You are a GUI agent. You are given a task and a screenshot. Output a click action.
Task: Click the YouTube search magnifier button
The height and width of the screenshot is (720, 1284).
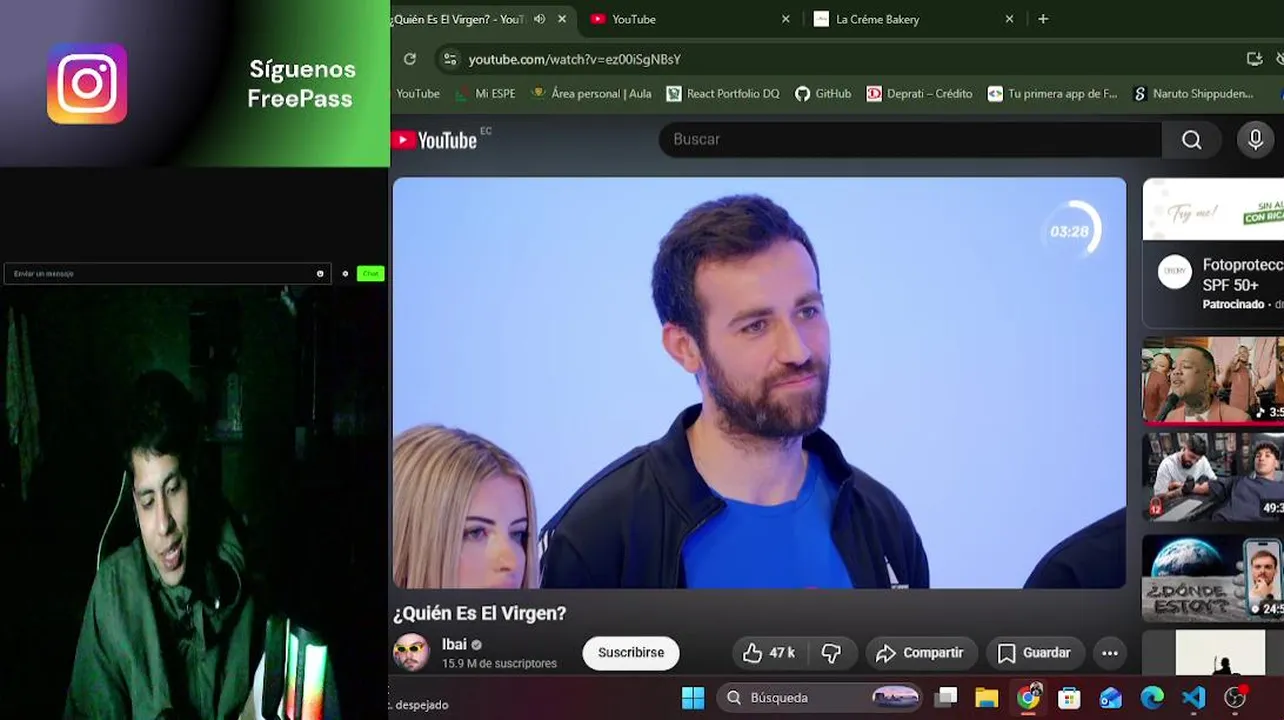(1191, 140)
